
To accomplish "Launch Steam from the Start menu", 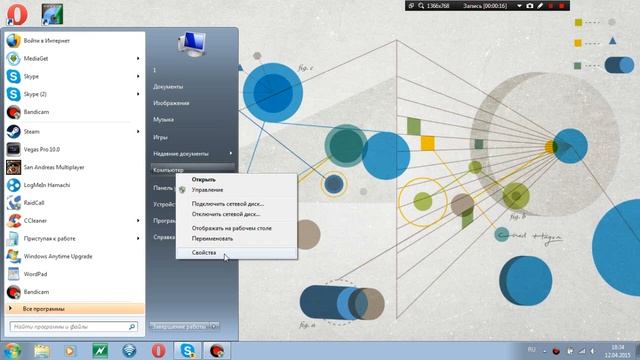I will point(74,131).
